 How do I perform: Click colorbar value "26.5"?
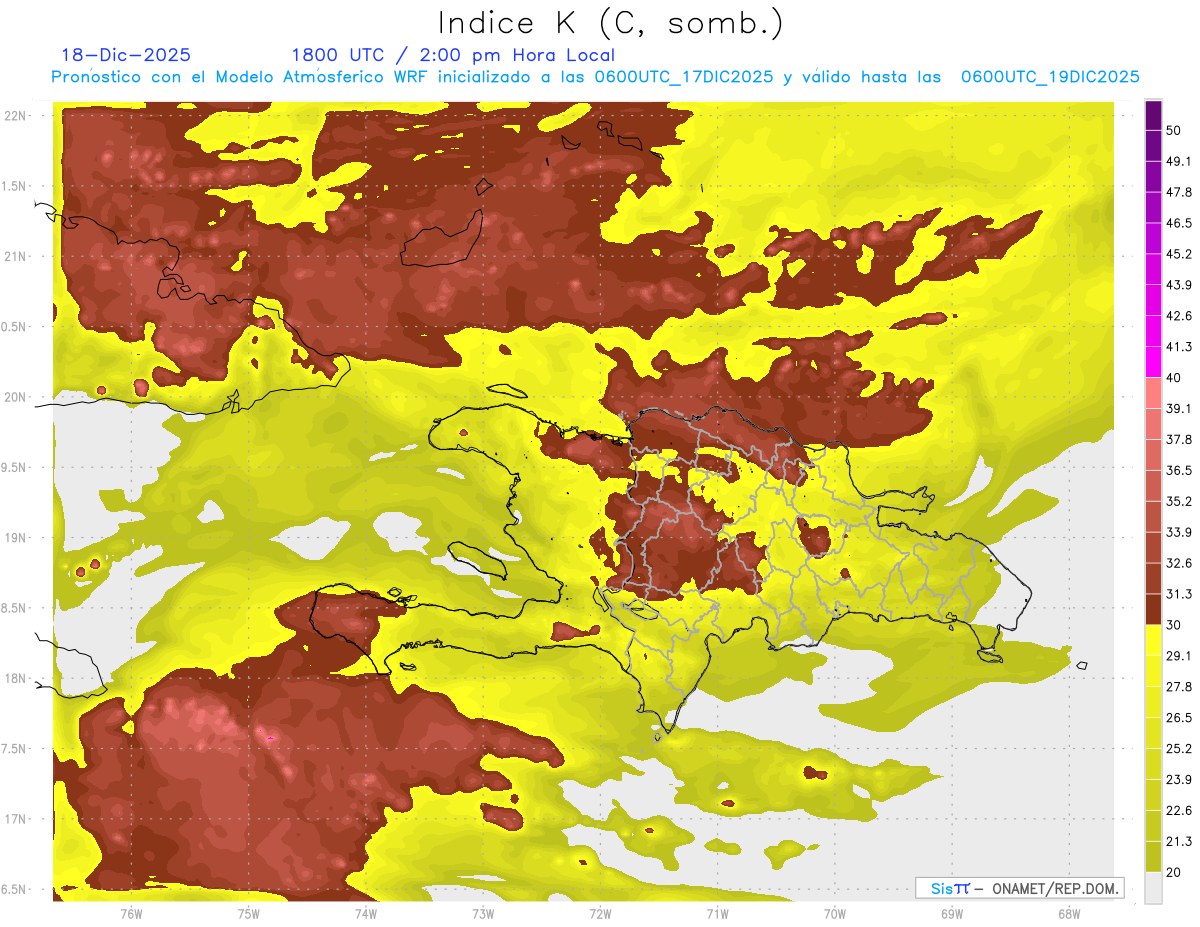coord(1179,718)
